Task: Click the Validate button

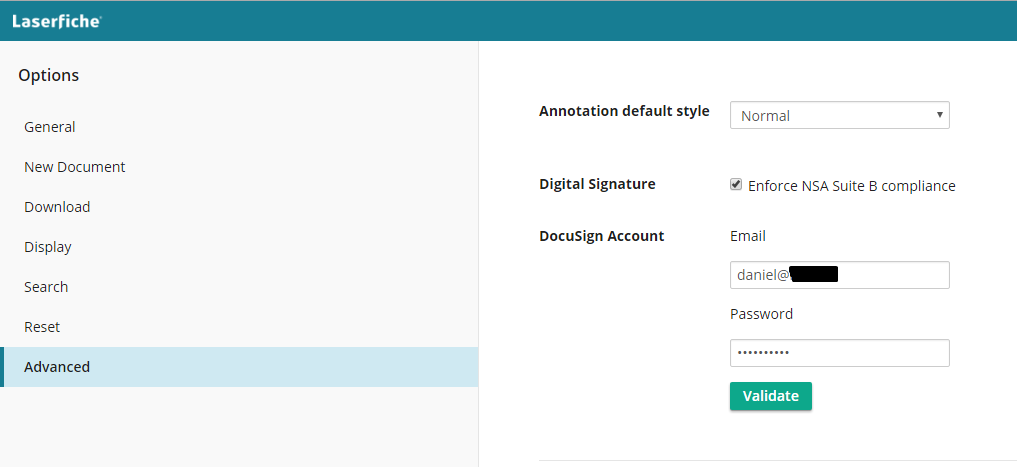Action: (x=771, y=396)
